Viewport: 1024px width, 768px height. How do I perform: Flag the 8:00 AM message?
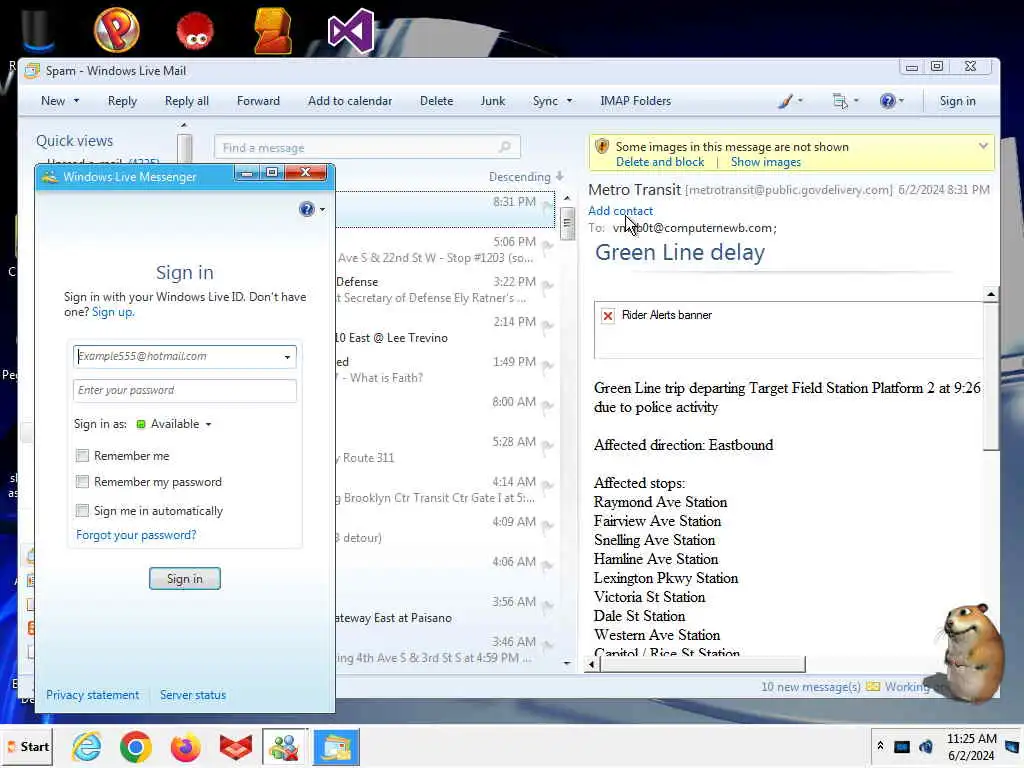pos(547,406)
